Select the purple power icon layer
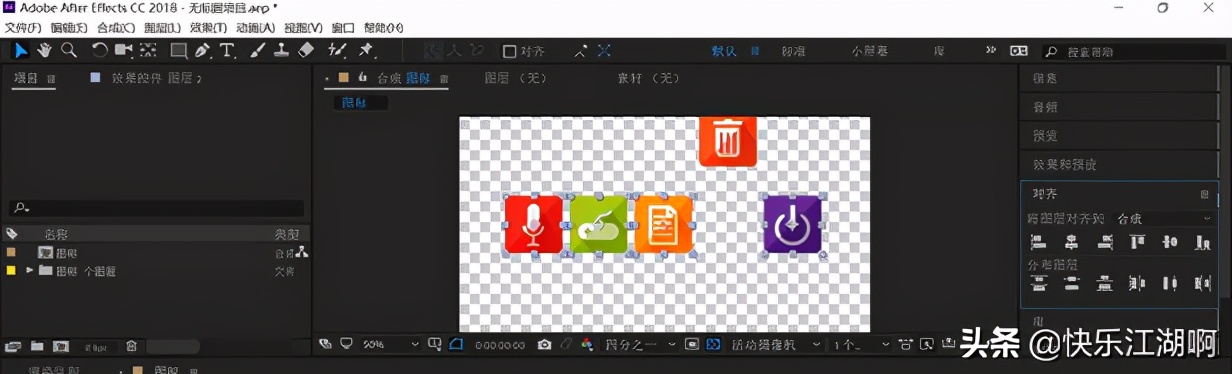1232x374 pixels. coord(793,224)
